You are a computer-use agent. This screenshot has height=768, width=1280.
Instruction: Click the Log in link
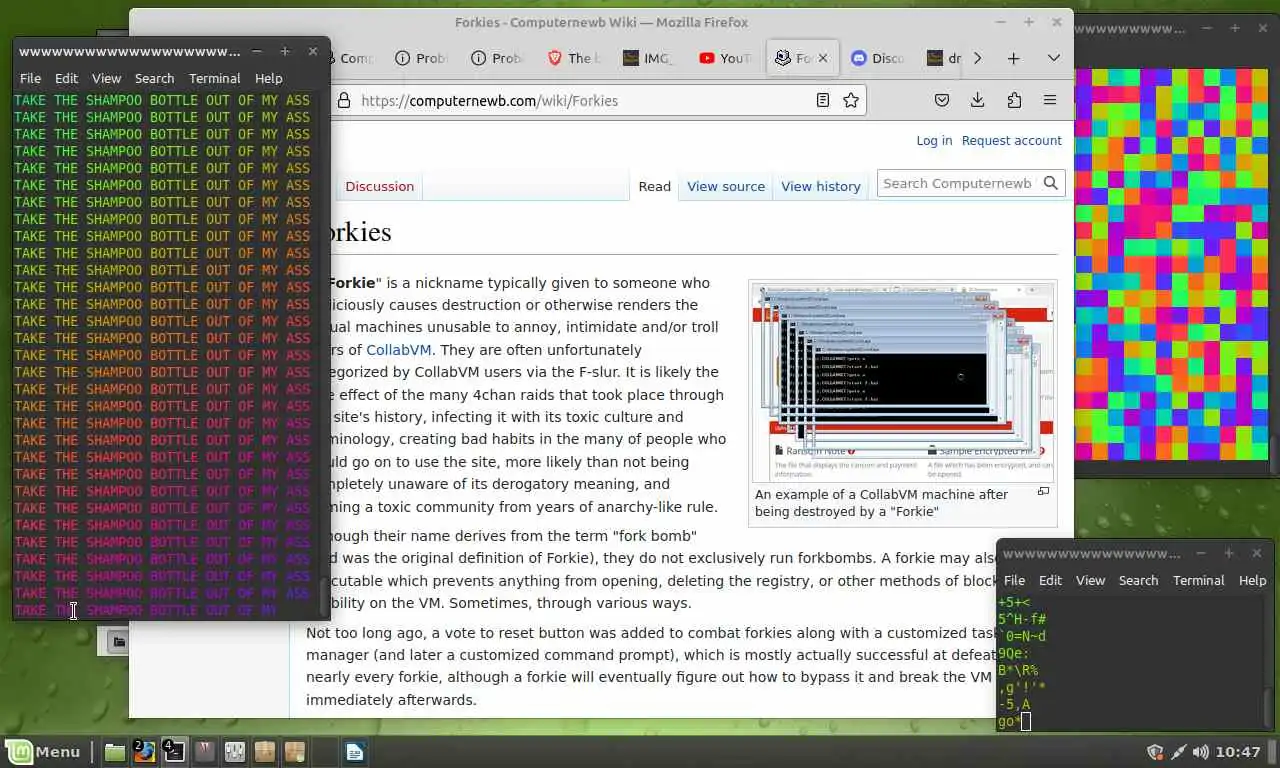(x=934, y=140)
